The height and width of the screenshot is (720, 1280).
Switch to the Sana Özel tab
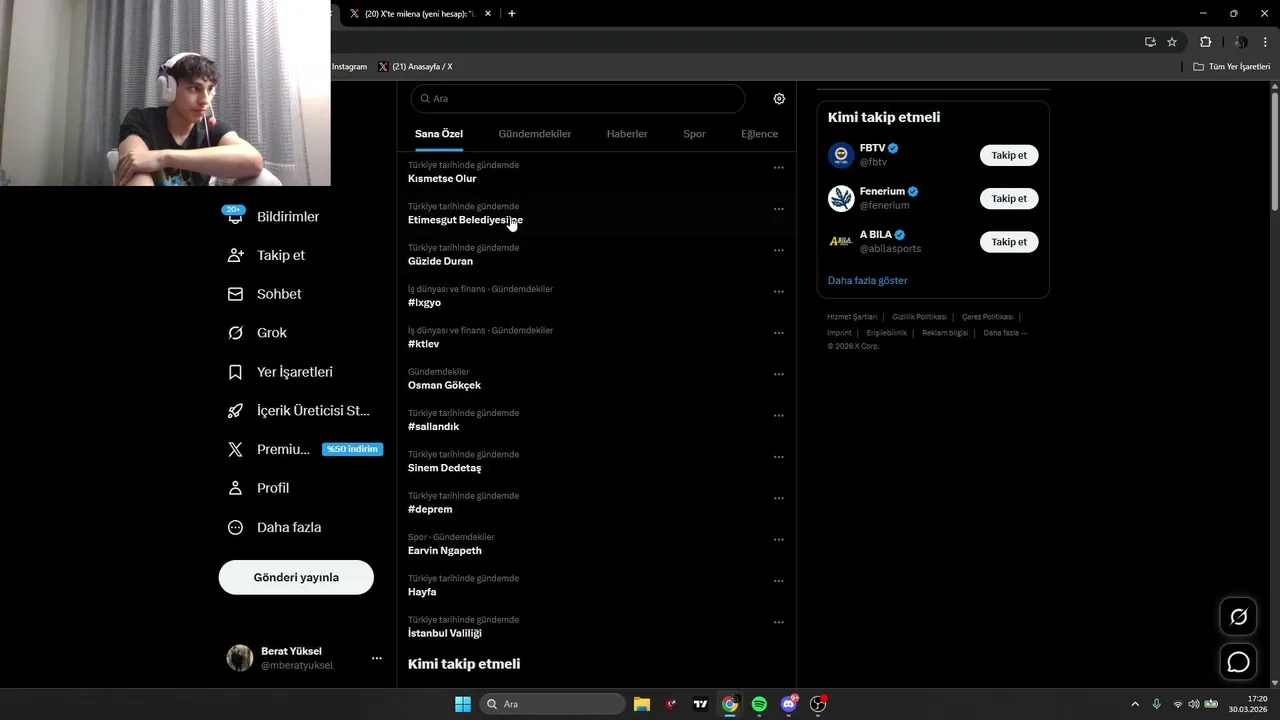[439, 134]
